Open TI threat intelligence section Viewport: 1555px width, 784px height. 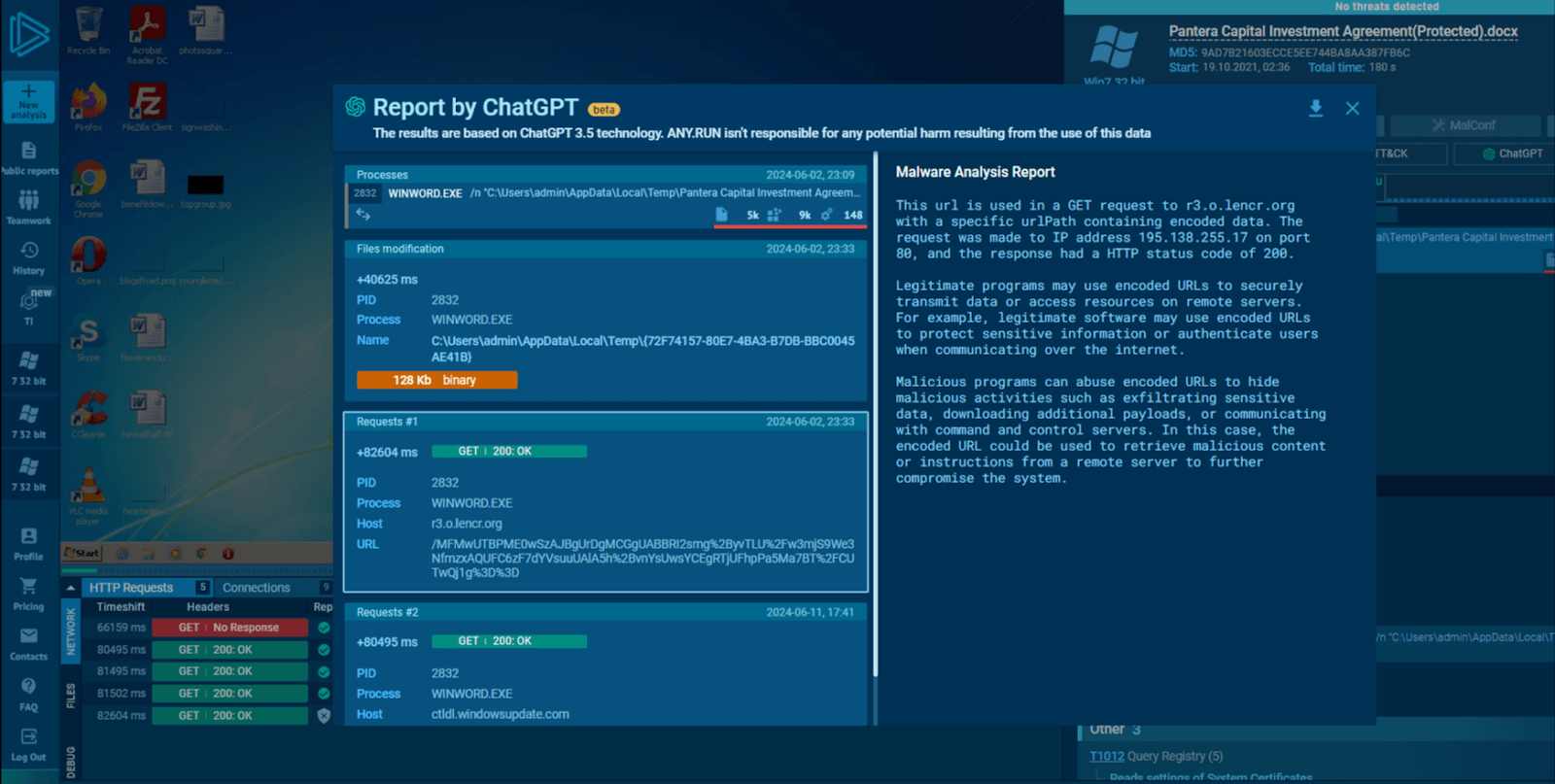tap(29, 308)
